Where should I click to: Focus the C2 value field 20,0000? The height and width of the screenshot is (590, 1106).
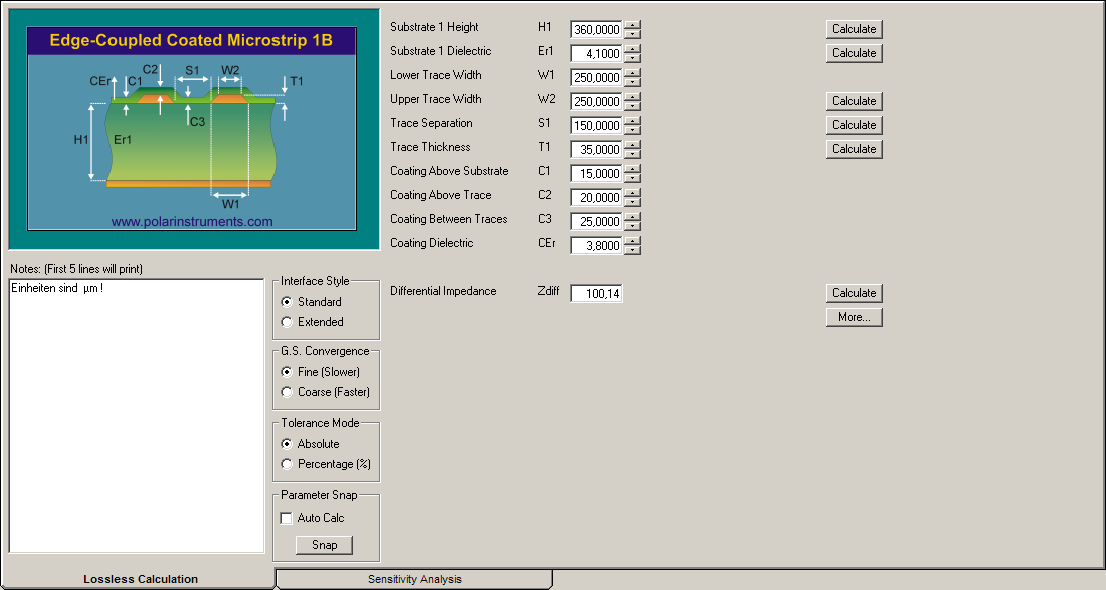597,198
